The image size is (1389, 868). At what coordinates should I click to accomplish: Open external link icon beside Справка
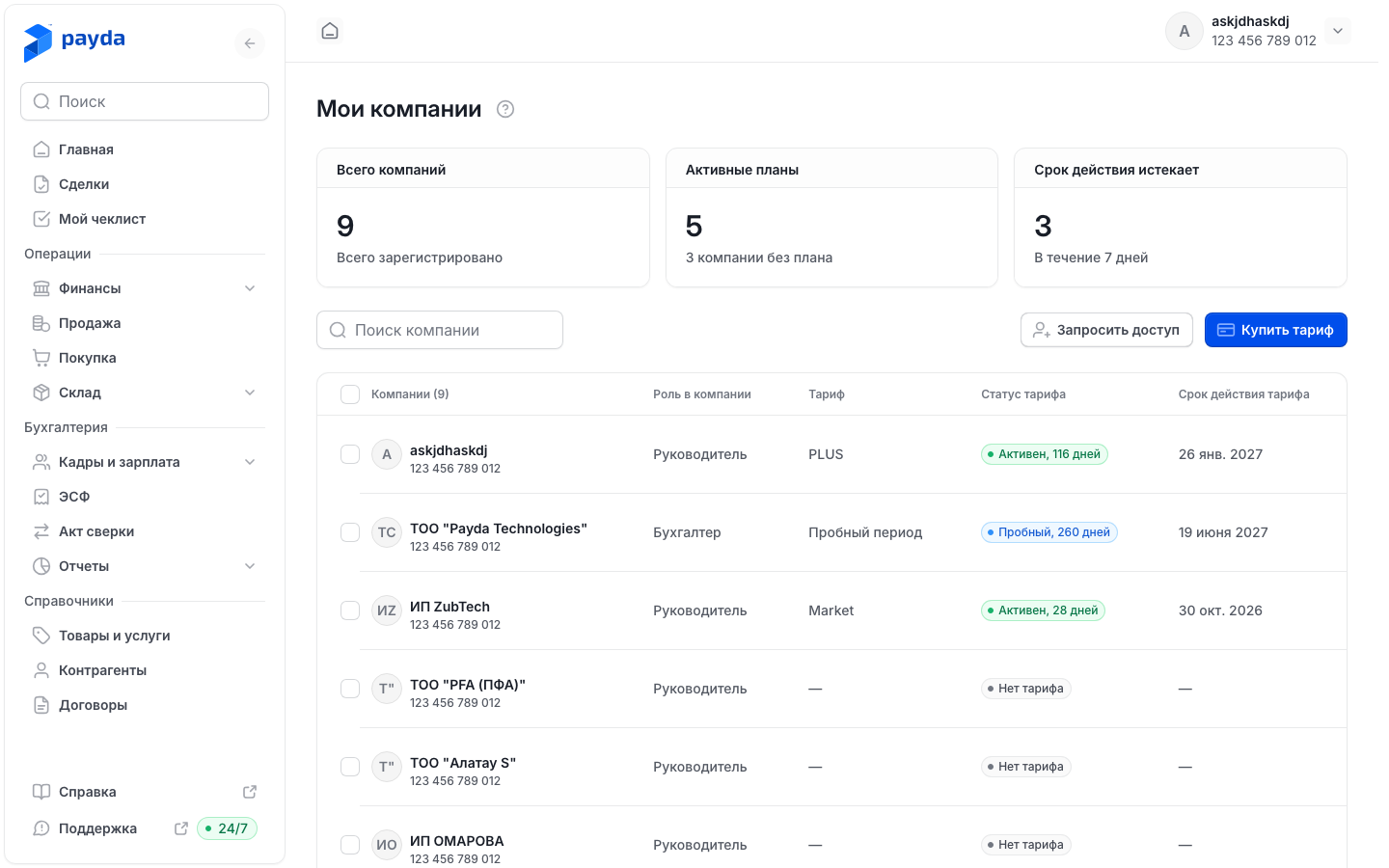pos(250,792)
